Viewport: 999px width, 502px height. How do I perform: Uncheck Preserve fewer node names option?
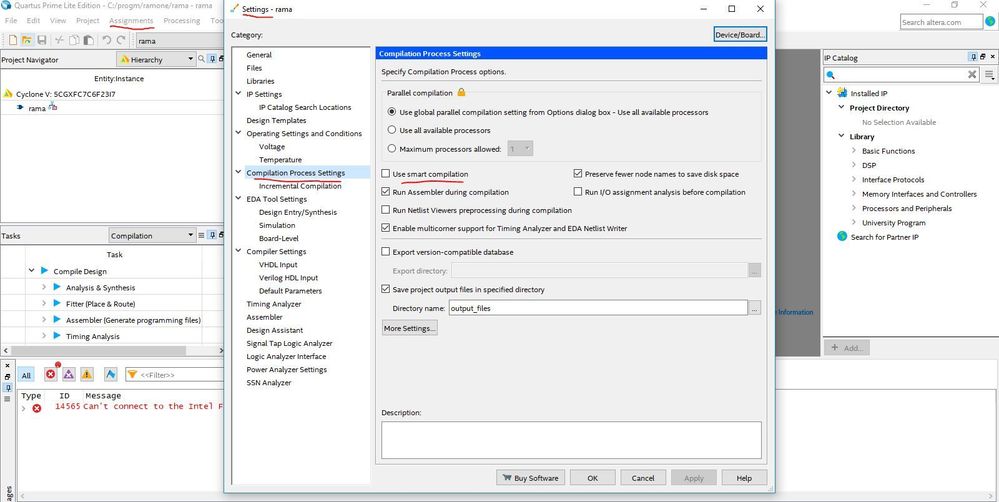pos(578,173)
